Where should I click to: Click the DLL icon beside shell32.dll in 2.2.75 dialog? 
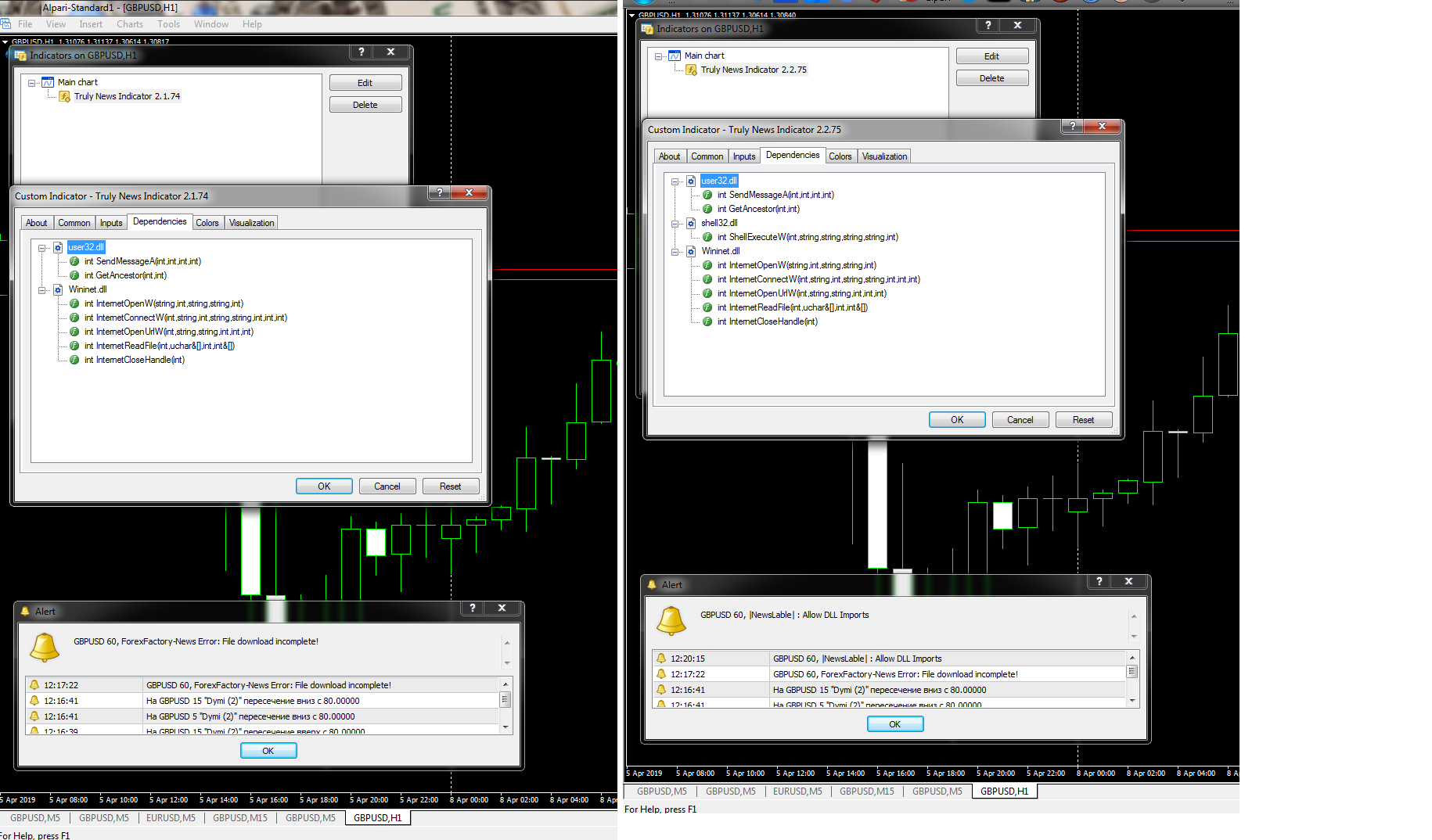[x=691, y=223]
